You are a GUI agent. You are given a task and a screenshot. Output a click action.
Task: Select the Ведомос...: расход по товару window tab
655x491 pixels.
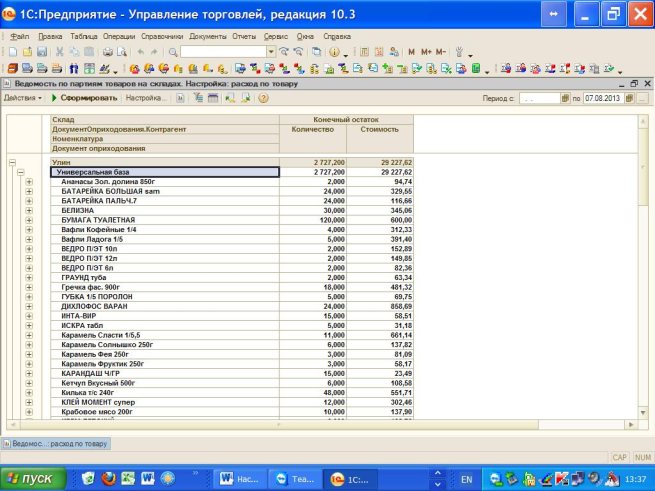(x=56, y=444)
